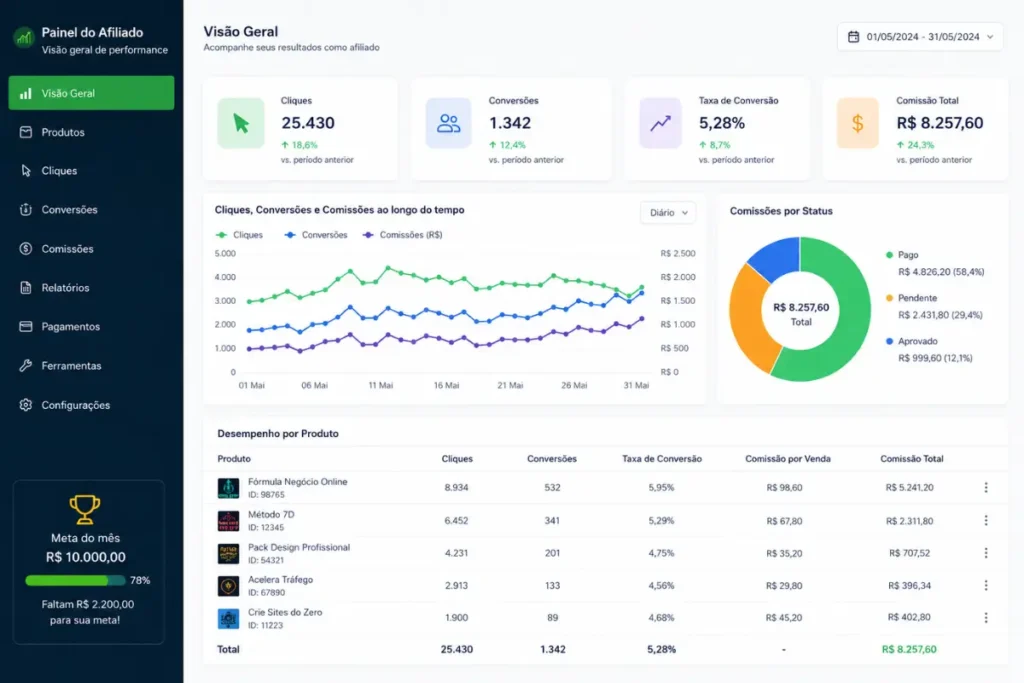Click the 25.430 value on Cliques card

pos(308,123)
